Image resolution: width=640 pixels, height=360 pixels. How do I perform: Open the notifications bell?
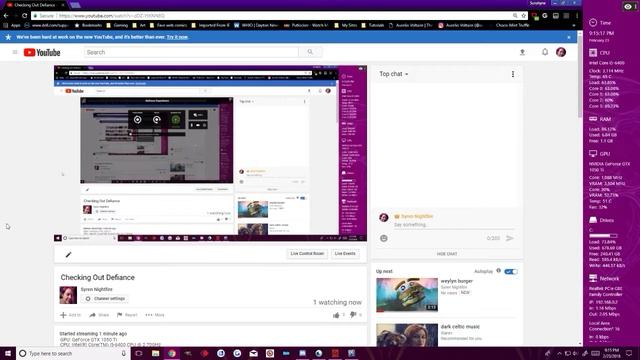coord(545,52)
